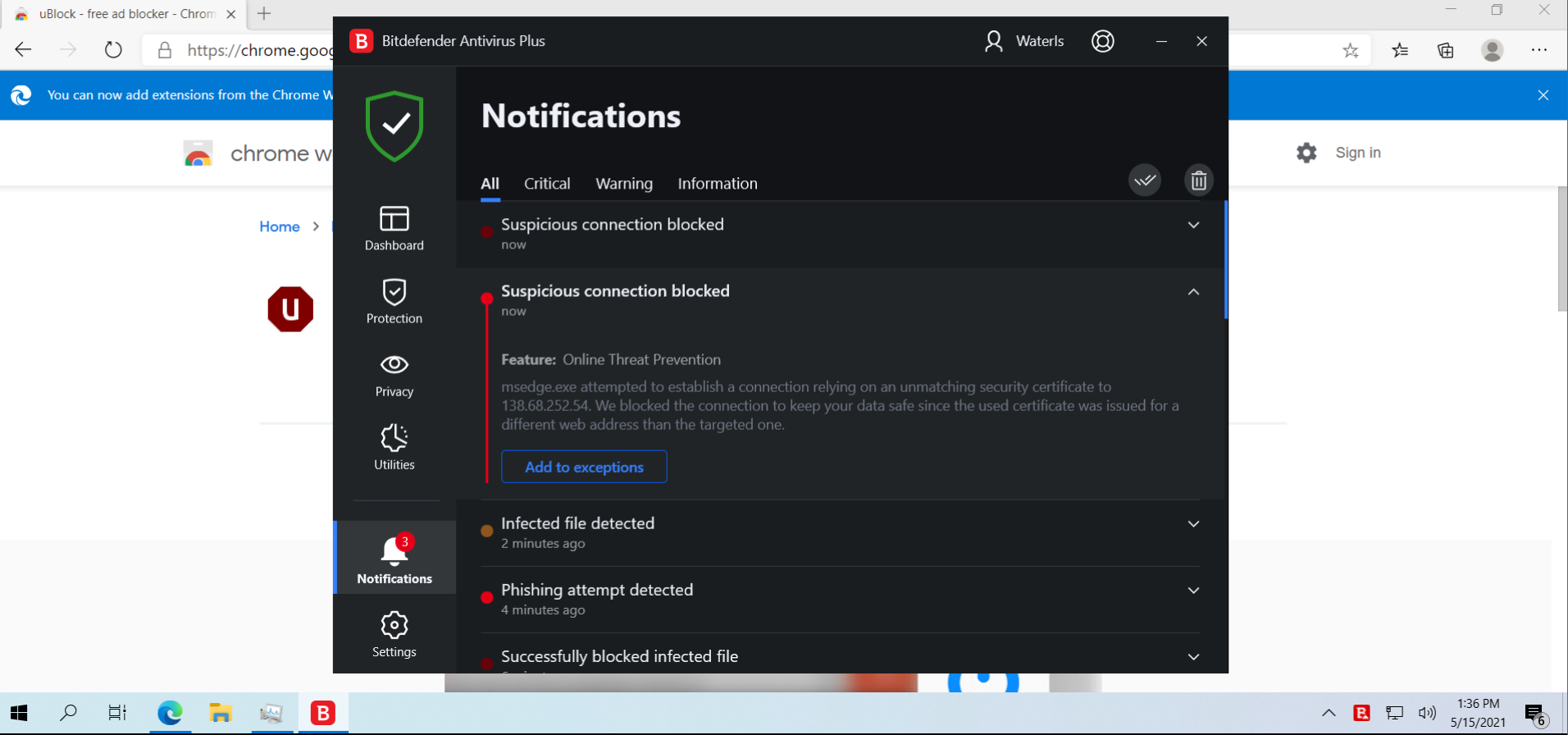Close the Bitdefender window
The width and height of the screenshot is (1568, 735).
[1201, 41]
